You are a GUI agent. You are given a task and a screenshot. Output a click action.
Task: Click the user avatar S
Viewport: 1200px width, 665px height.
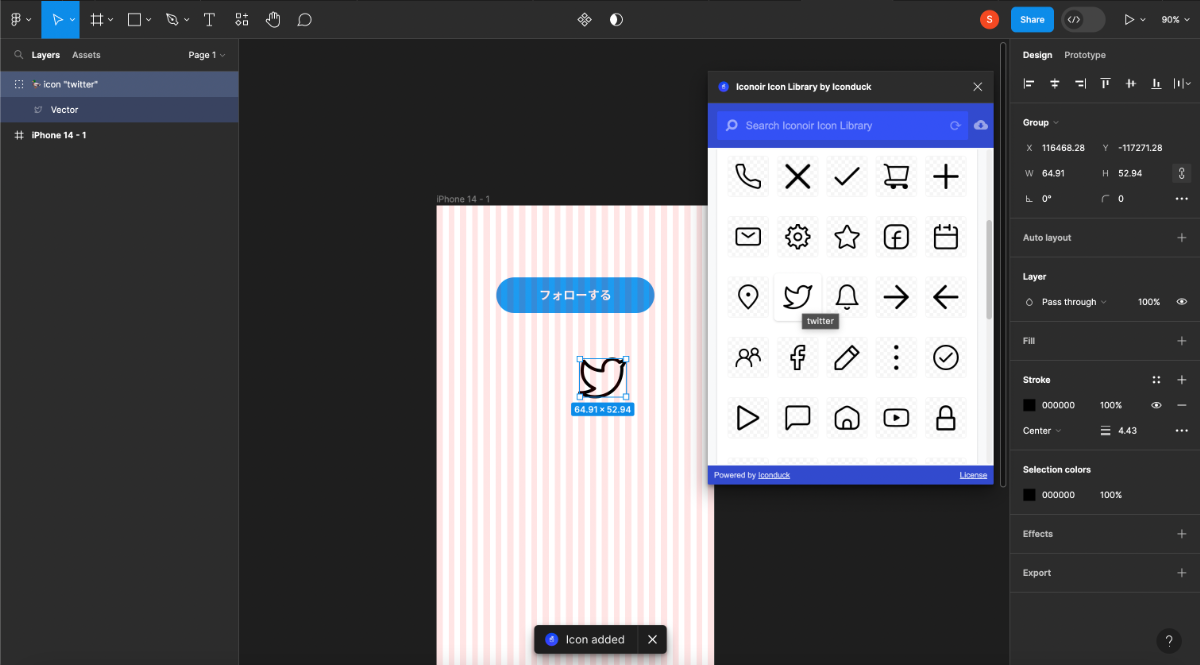point(989,19)
